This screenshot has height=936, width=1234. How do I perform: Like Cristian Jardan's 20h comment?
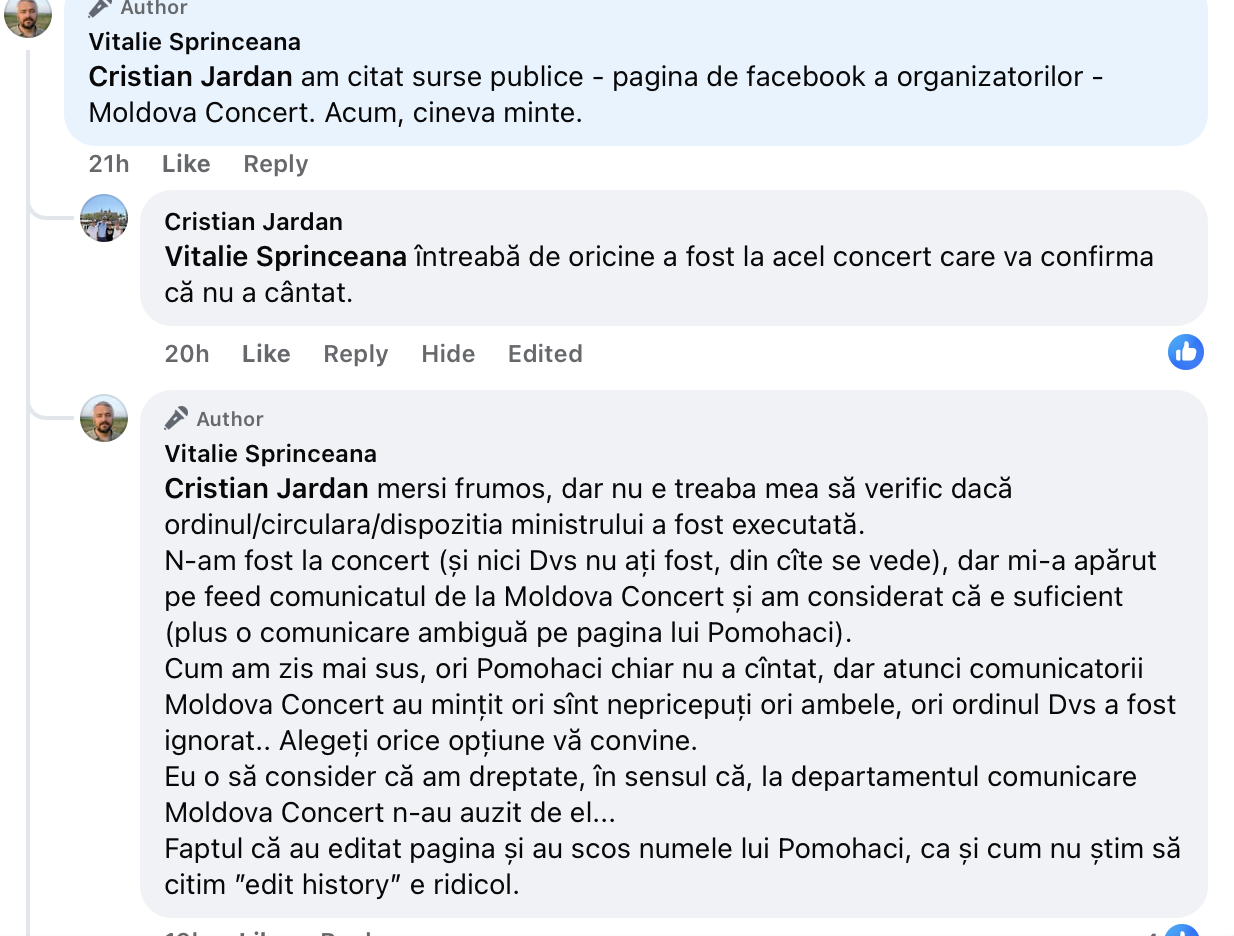coord(266,354)
